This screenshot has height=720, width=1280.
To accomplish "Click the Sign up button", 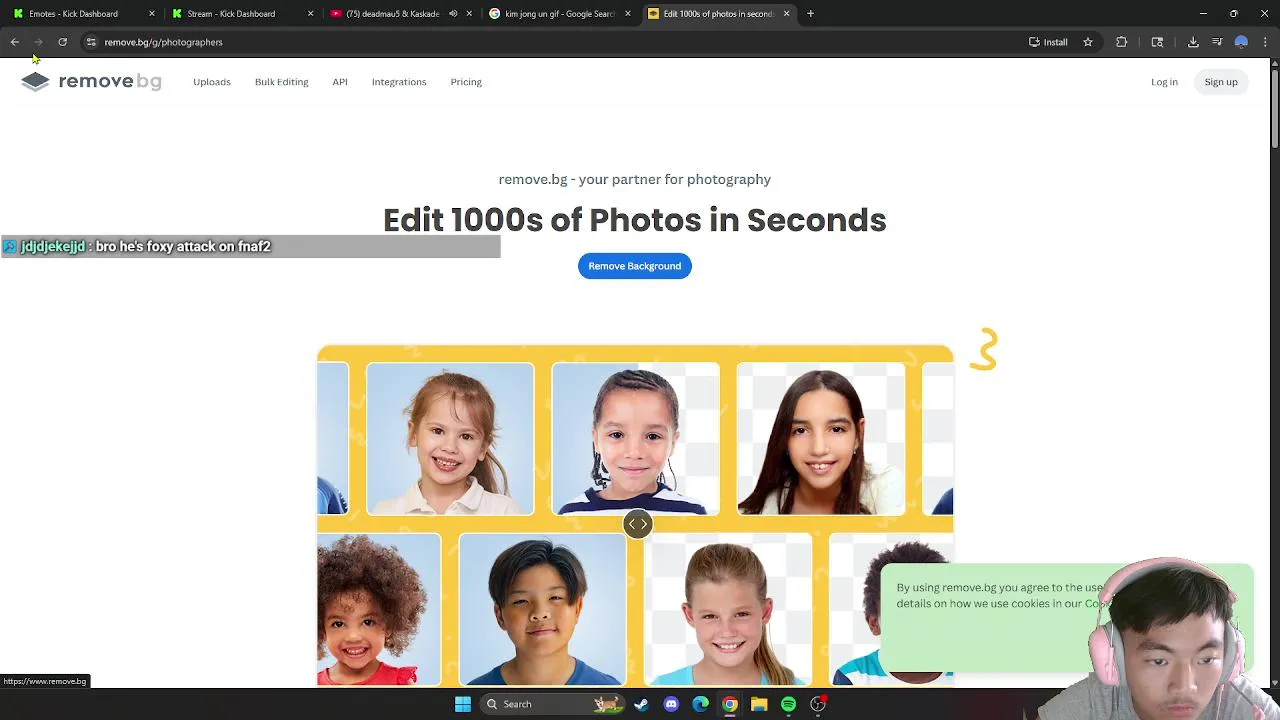I will point(1221,82).
